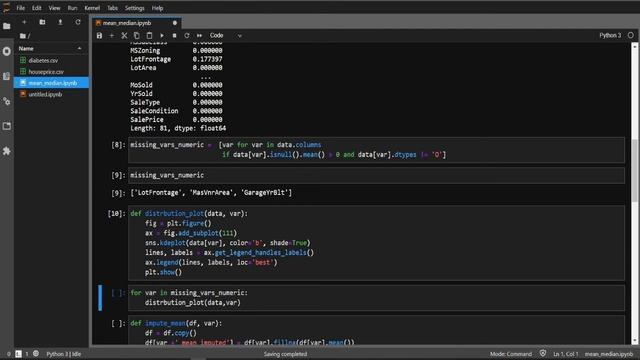The width and height of the screenshot is (640, 360).
Task: Open the View menu
Action: [x=54, y=8]
